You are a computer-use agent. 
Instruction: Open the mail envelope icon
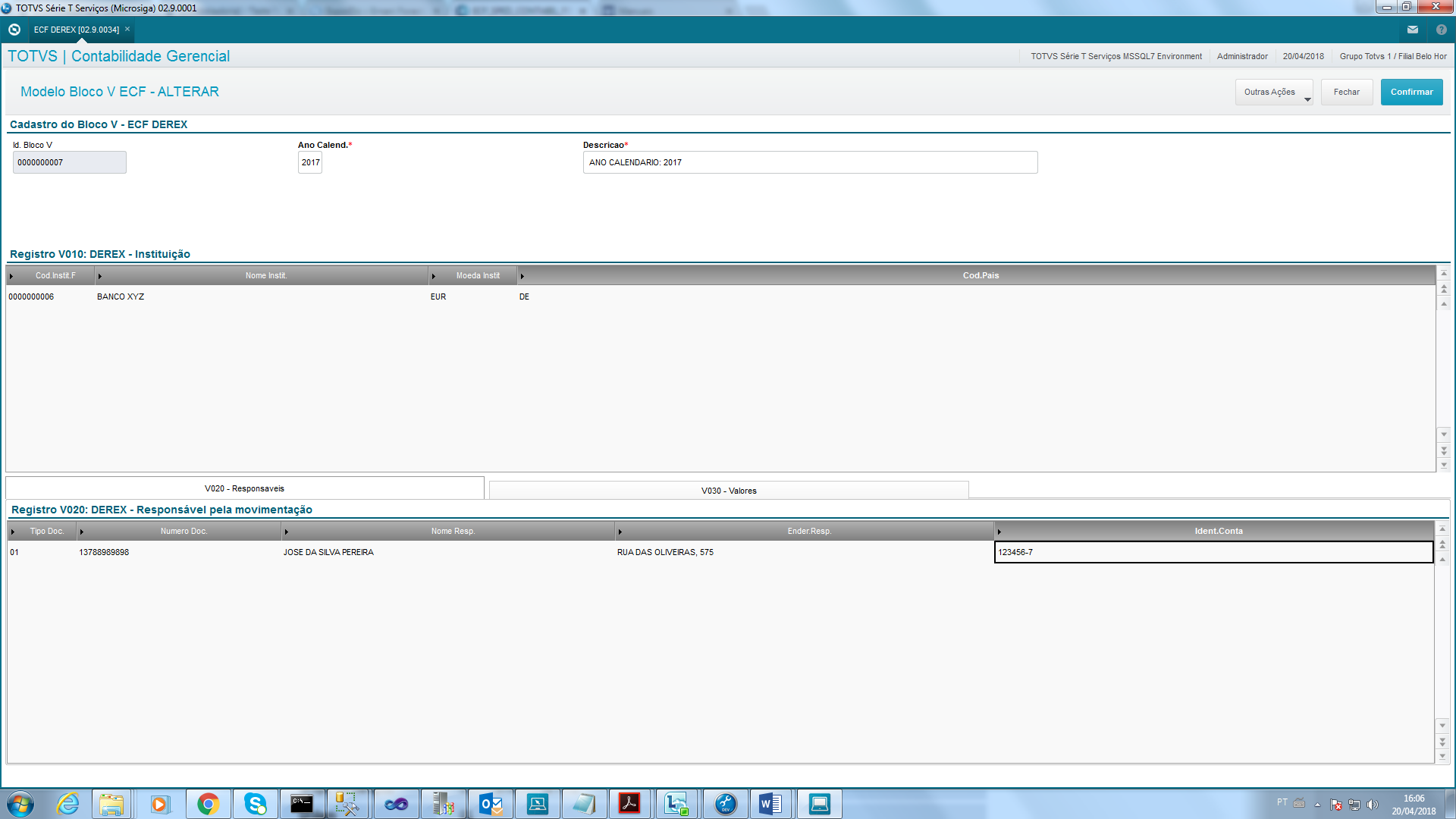pos(1412,30)
